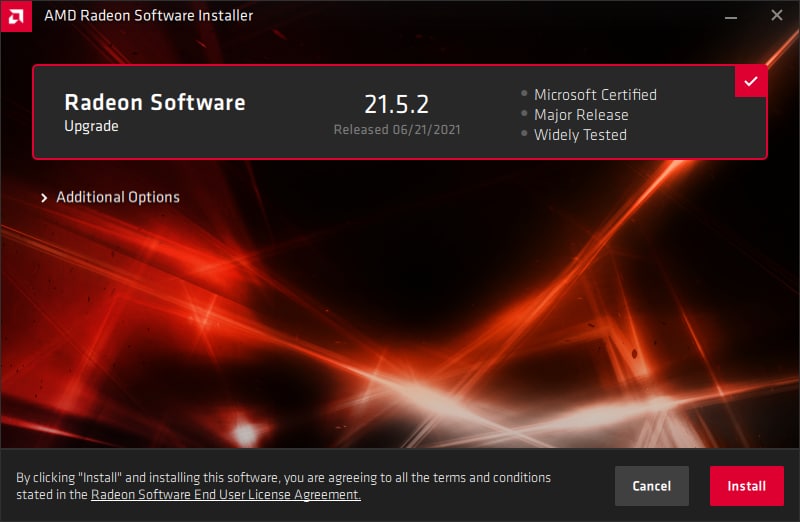
Task: Expand the Additional Options chevron arrow
Action: click(44, 197)
